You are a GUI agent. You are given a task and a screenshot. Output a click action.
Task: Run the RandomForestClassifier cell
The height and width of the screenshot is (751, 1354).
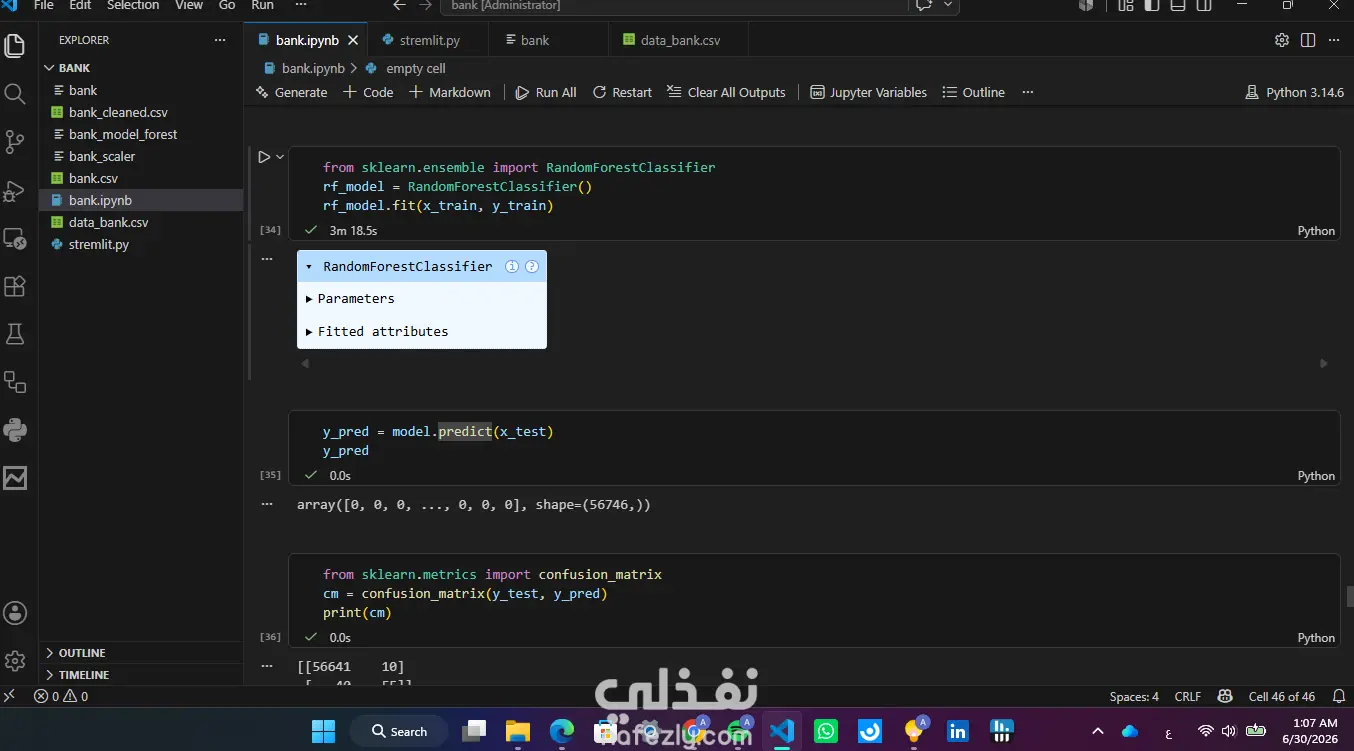click(x=264, y=157)
